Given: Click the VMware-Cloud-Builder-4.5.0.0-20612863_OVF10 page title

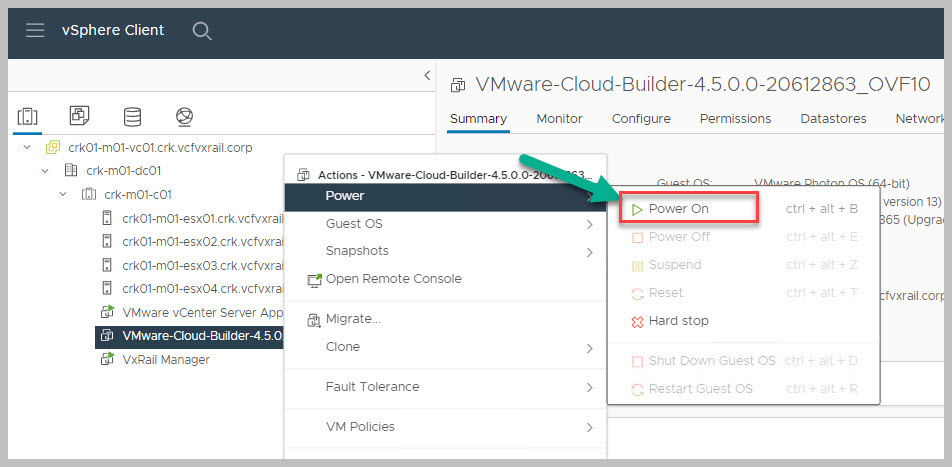Looking at the screenshot, I should 702,84.
